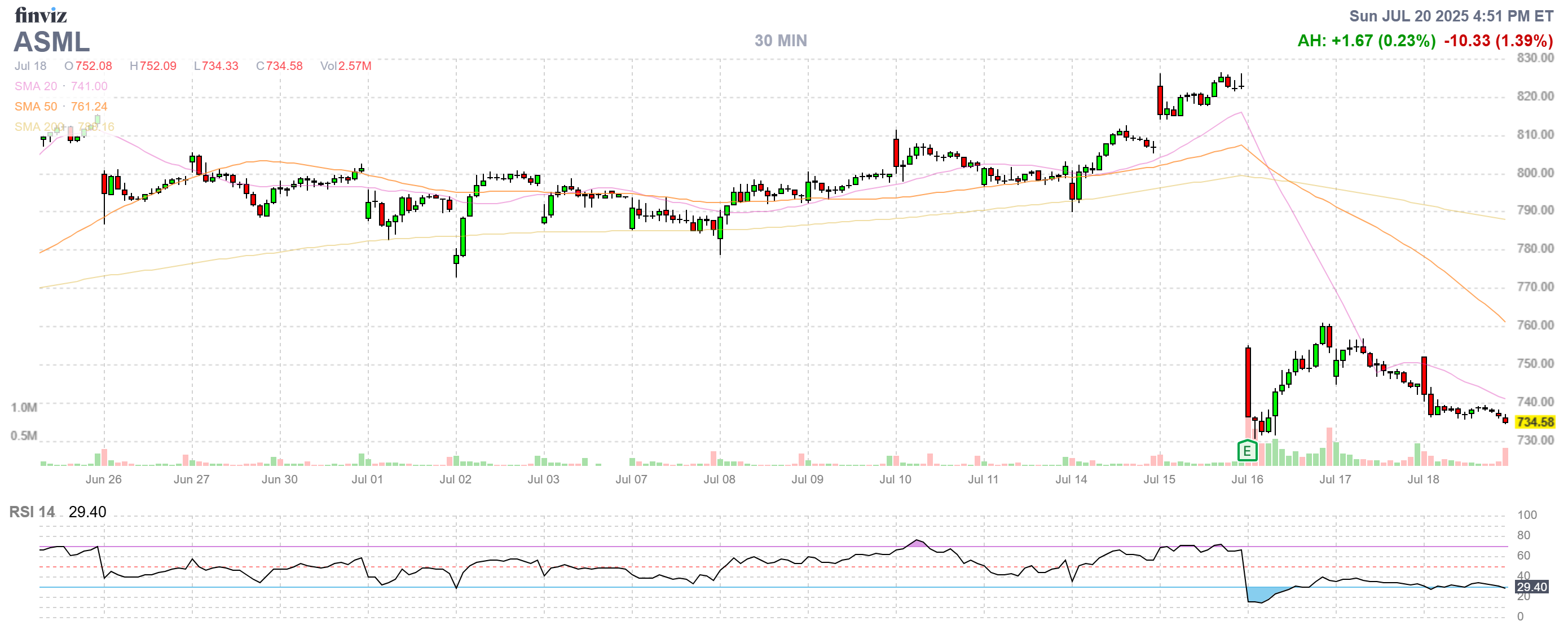Click the 1.0M volume axis label

click(x=24, y=407)
